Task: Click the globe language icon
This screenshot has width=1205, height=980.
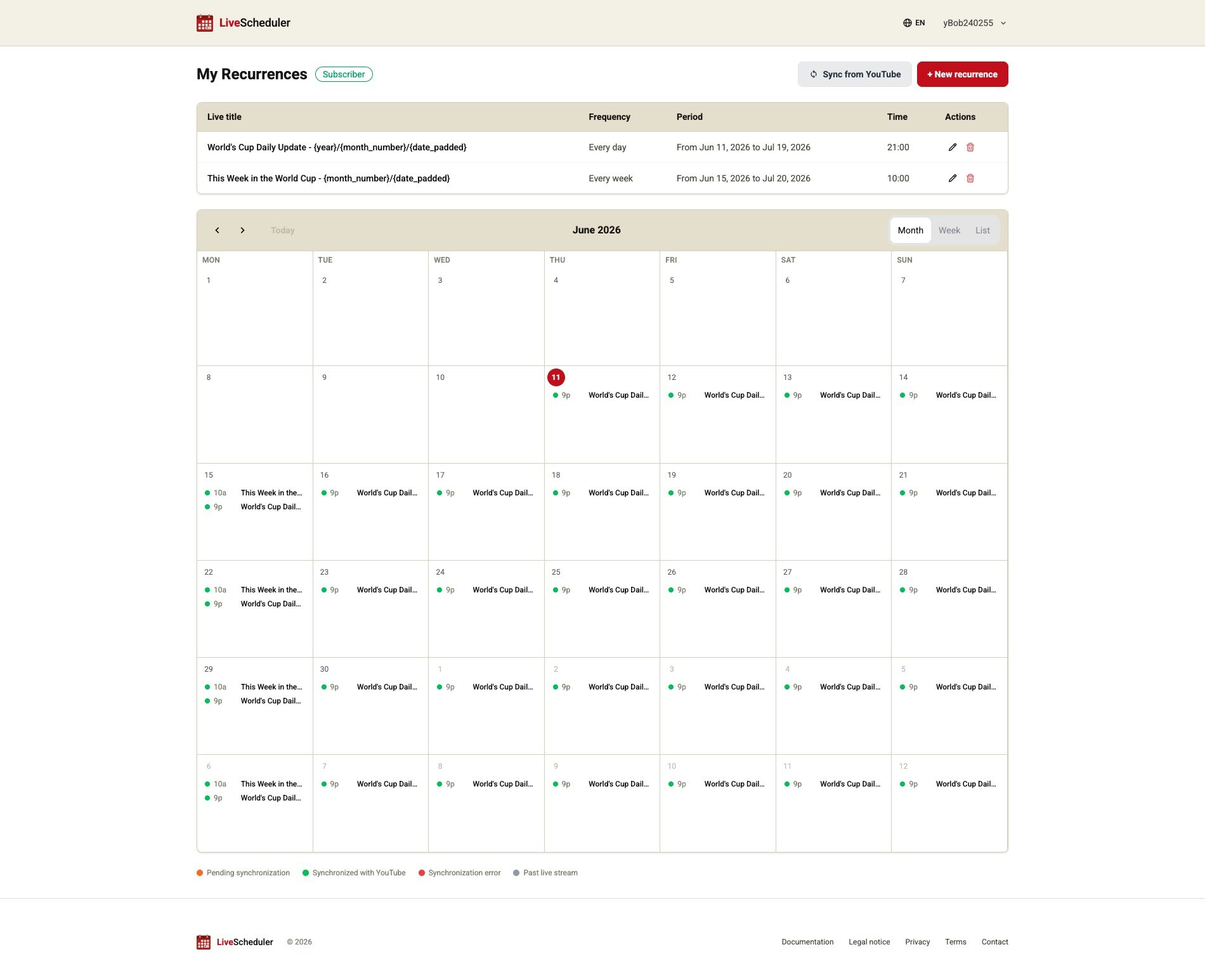Action: coord(908,23)
